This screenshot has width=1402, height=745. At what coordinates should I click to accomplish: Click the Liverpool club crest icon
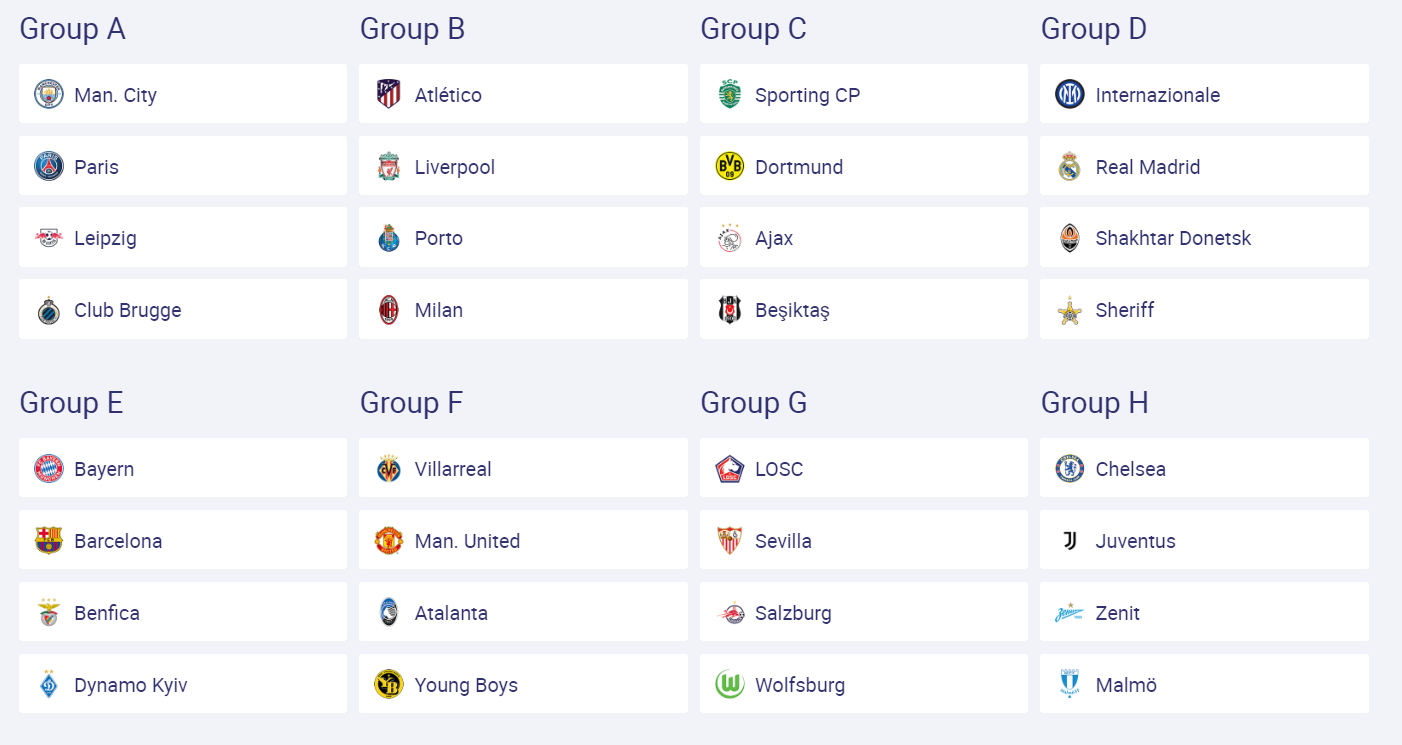click(x=389, y=167)
